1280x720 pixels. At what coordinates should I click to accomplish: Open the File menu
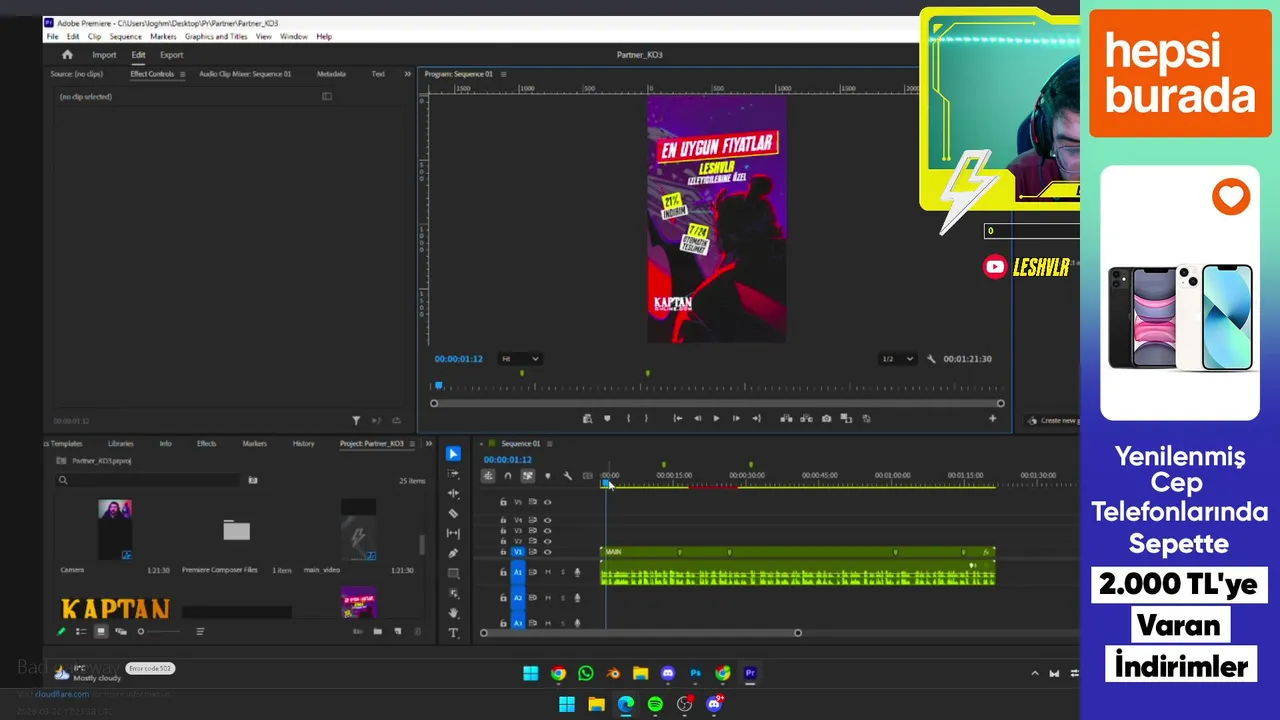(x=52, y=36)
